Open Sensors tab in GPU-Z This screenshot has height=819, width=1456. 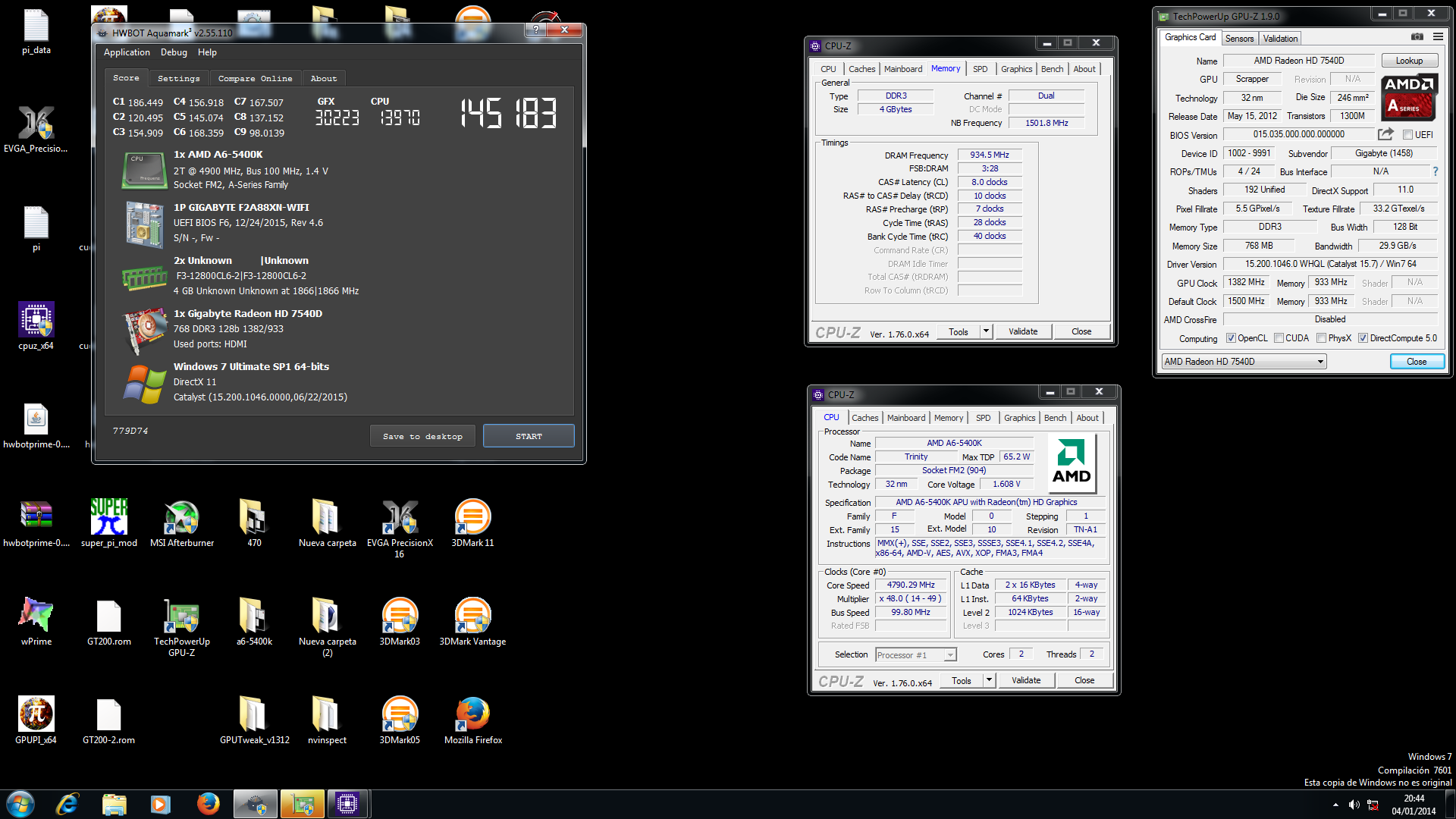coord(1239,39)
